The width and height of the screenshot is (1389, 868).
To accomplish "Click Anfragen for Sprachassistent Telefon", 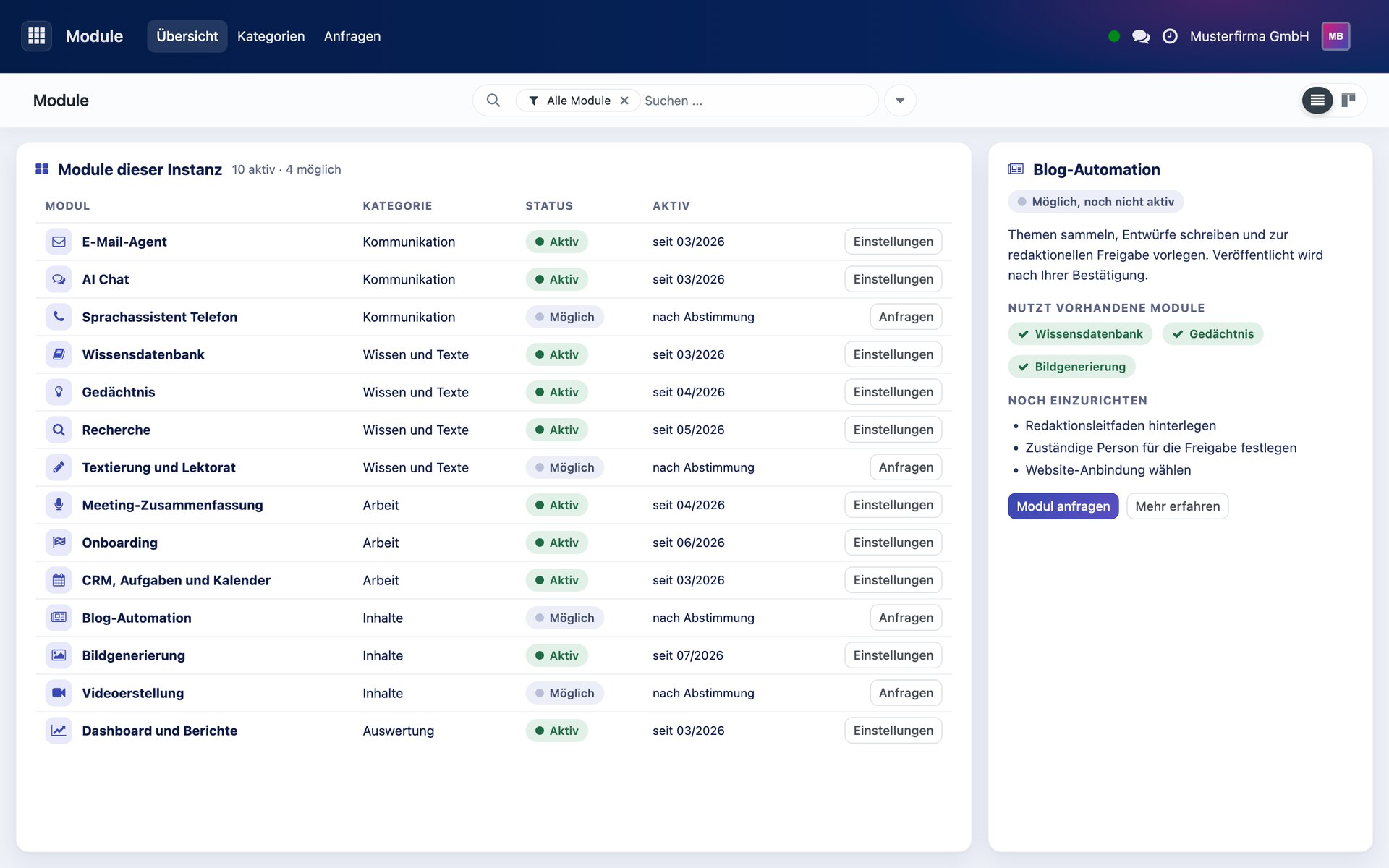I will 906,317.
